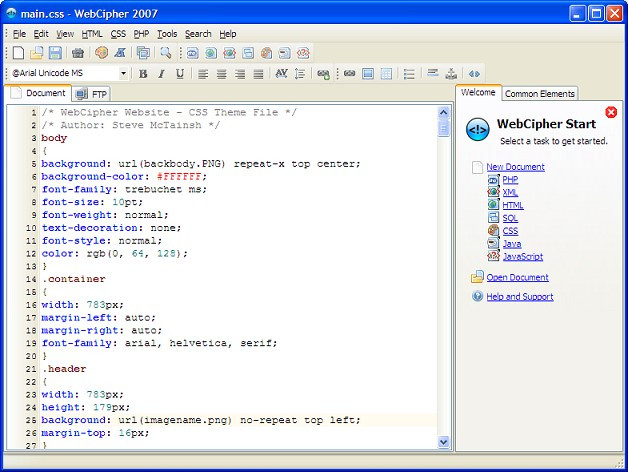
Task: Open the CSS menu
Action: tap(118, 34)
